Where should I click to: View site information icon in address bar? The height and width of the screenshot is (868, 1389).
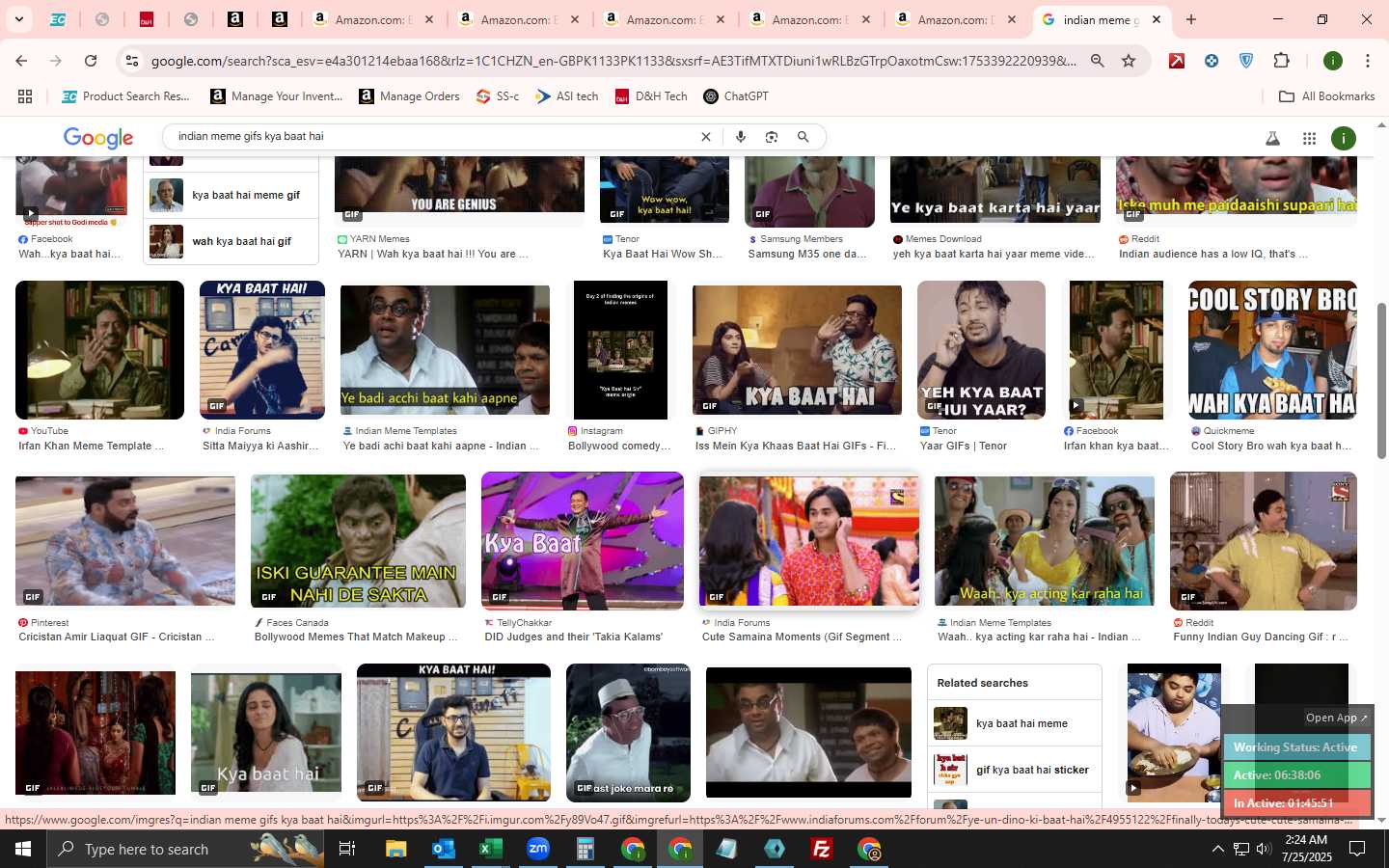pos(132,61)
